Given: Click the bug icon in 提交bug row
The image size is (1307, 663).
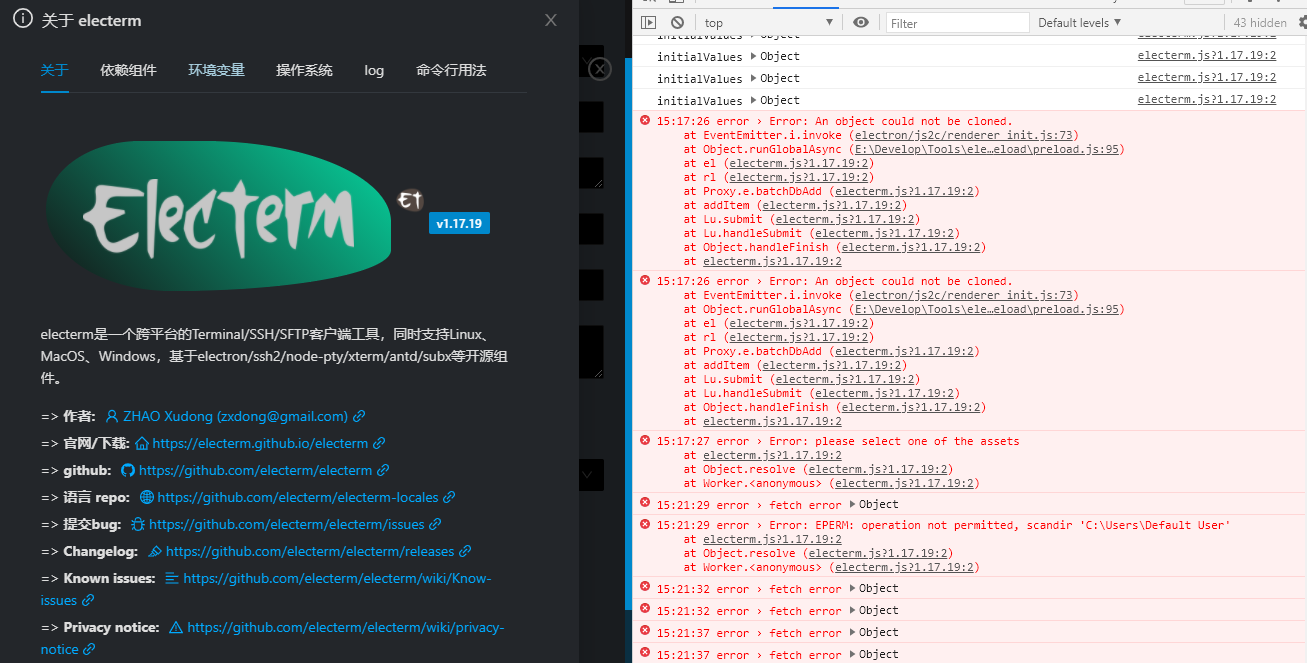Looking at the screenshot, I should [x=138, y=524].
